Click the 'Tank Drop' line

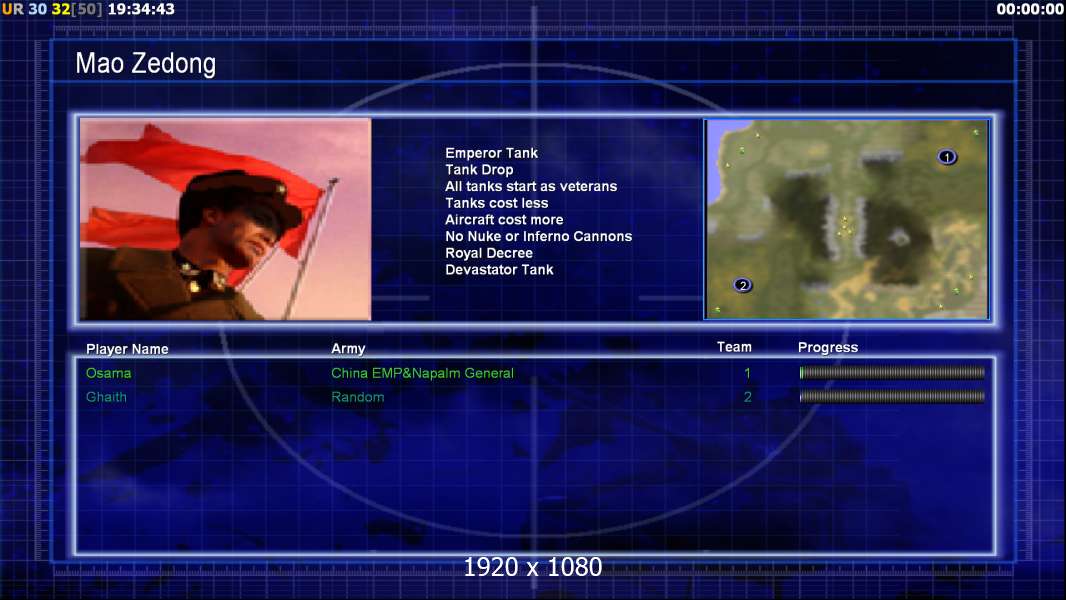click(x=479, y=170)
